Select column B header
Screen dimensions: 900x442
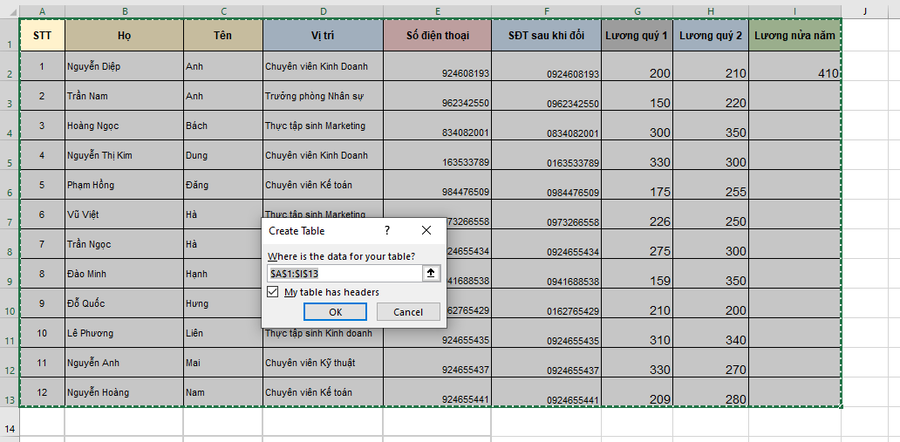pyautogui.click(x=125, y=11)
